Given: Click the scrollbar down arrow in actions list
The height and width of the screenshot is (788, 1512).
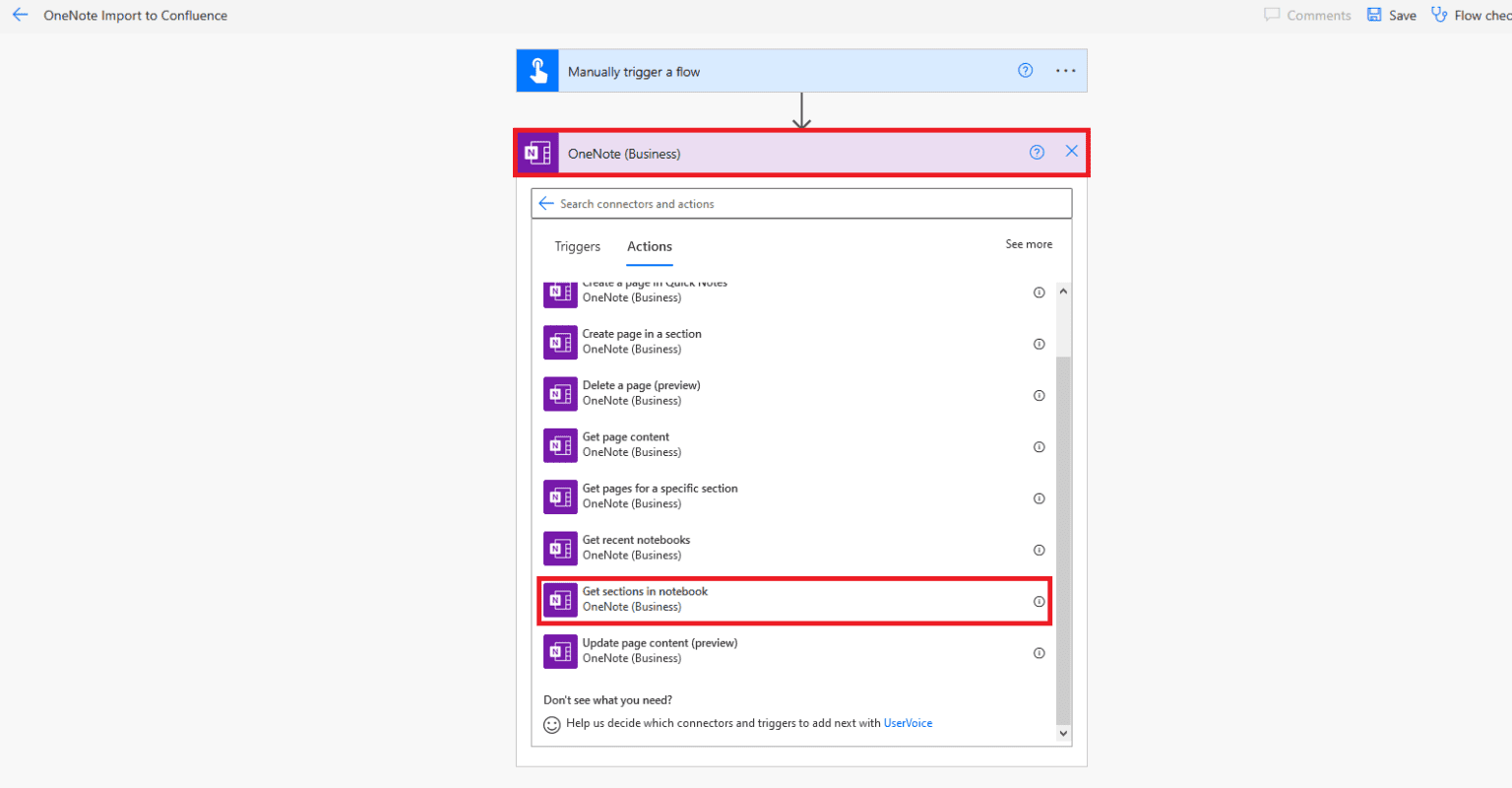Looking at the screenshot, I should coord(1063,733).
